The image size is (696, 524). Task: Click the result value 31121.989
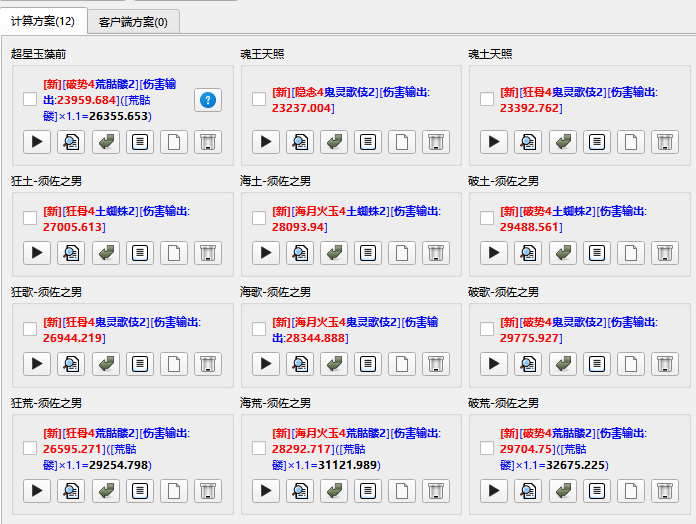[347, 465]
